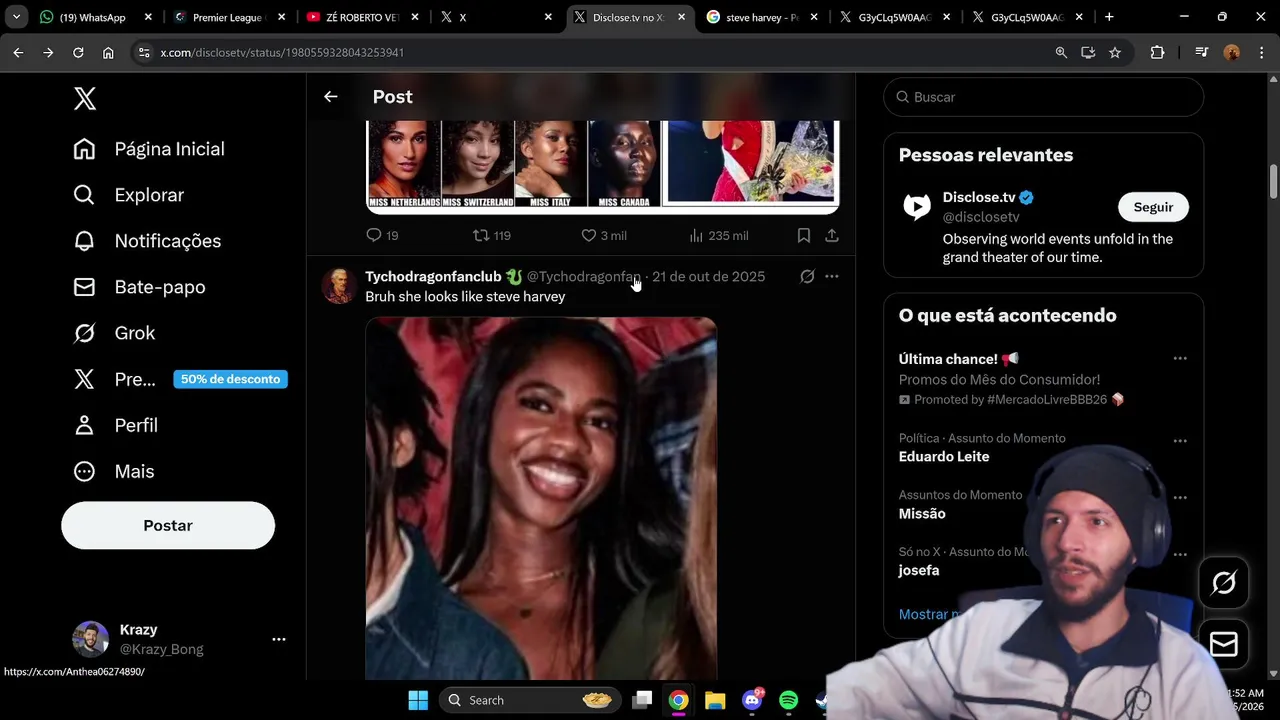Open the Chrome profile avatar
Viewport: 1280px width, 720px height.
tap(1232, 52)
